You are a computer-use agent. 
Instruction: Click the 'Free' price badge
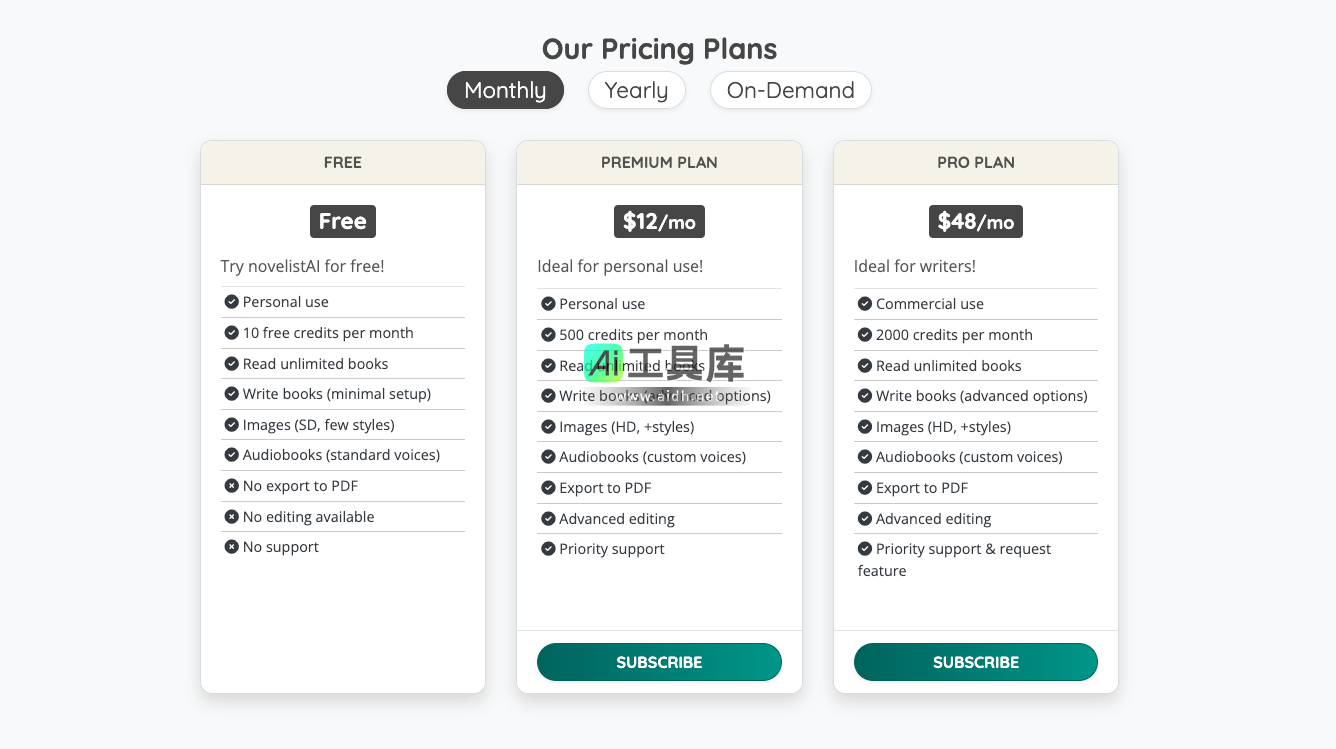tap(342, 221)
